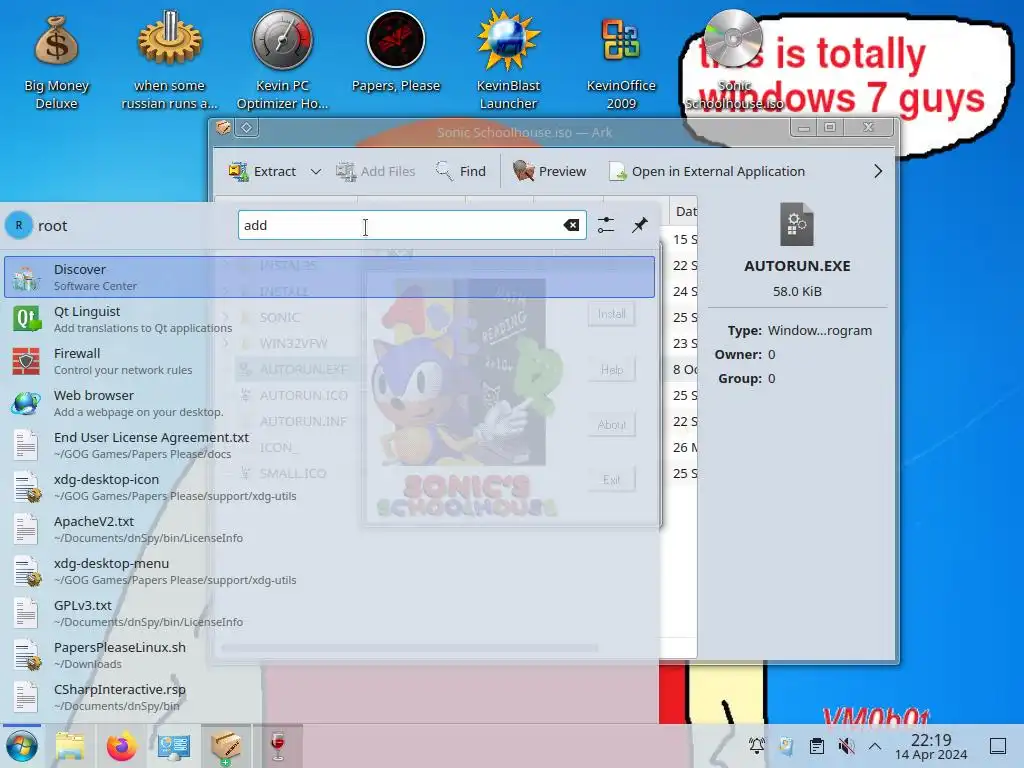Switch to the Ark taskbar entry

pos(226,746)
